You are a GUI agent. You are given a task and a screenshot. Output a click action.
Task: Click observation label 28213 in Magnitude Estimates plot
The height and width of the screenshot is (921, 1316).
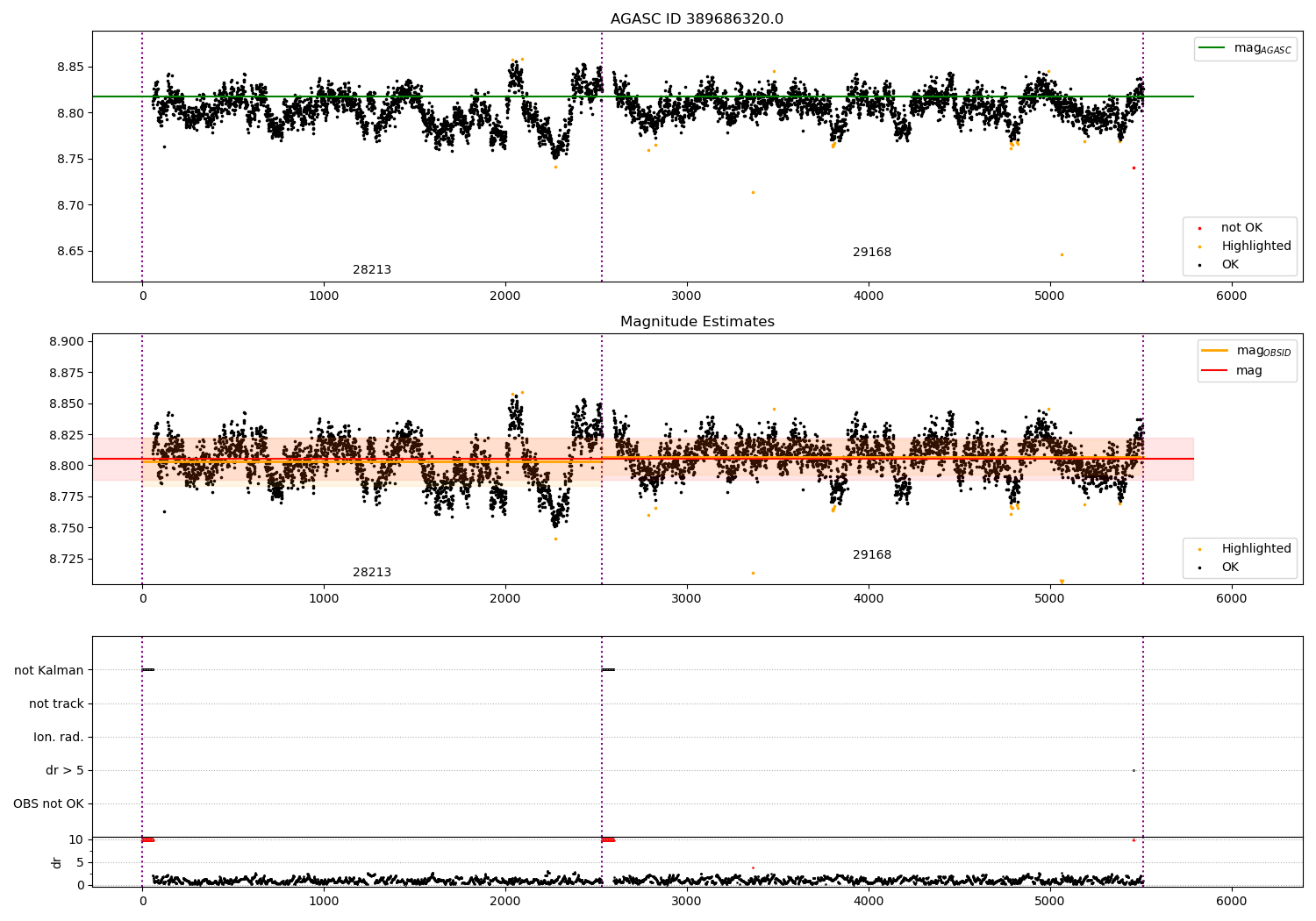point(372,572)
